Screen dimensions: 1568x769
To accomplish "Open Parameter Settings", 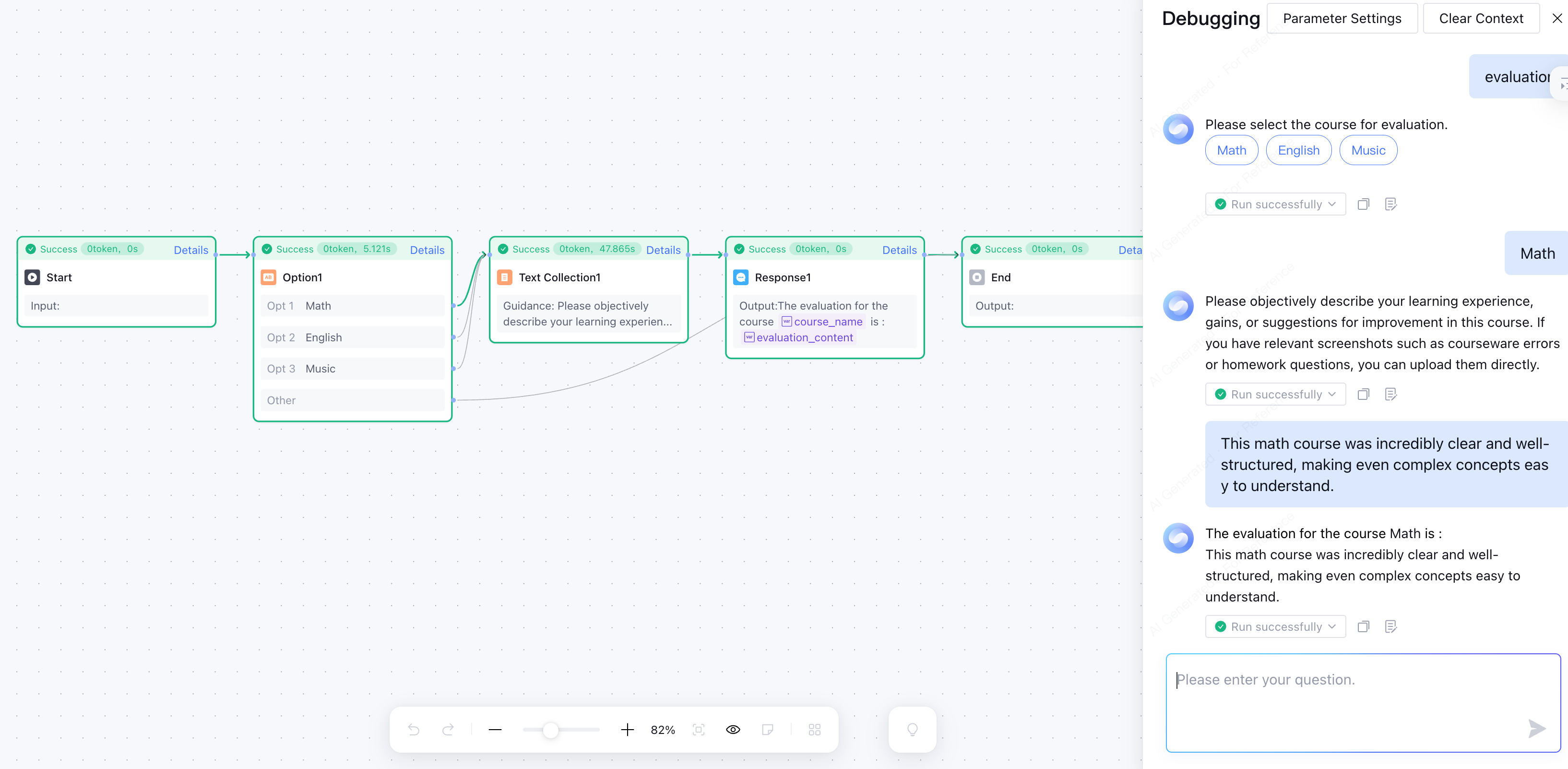I will [1342, 18].
